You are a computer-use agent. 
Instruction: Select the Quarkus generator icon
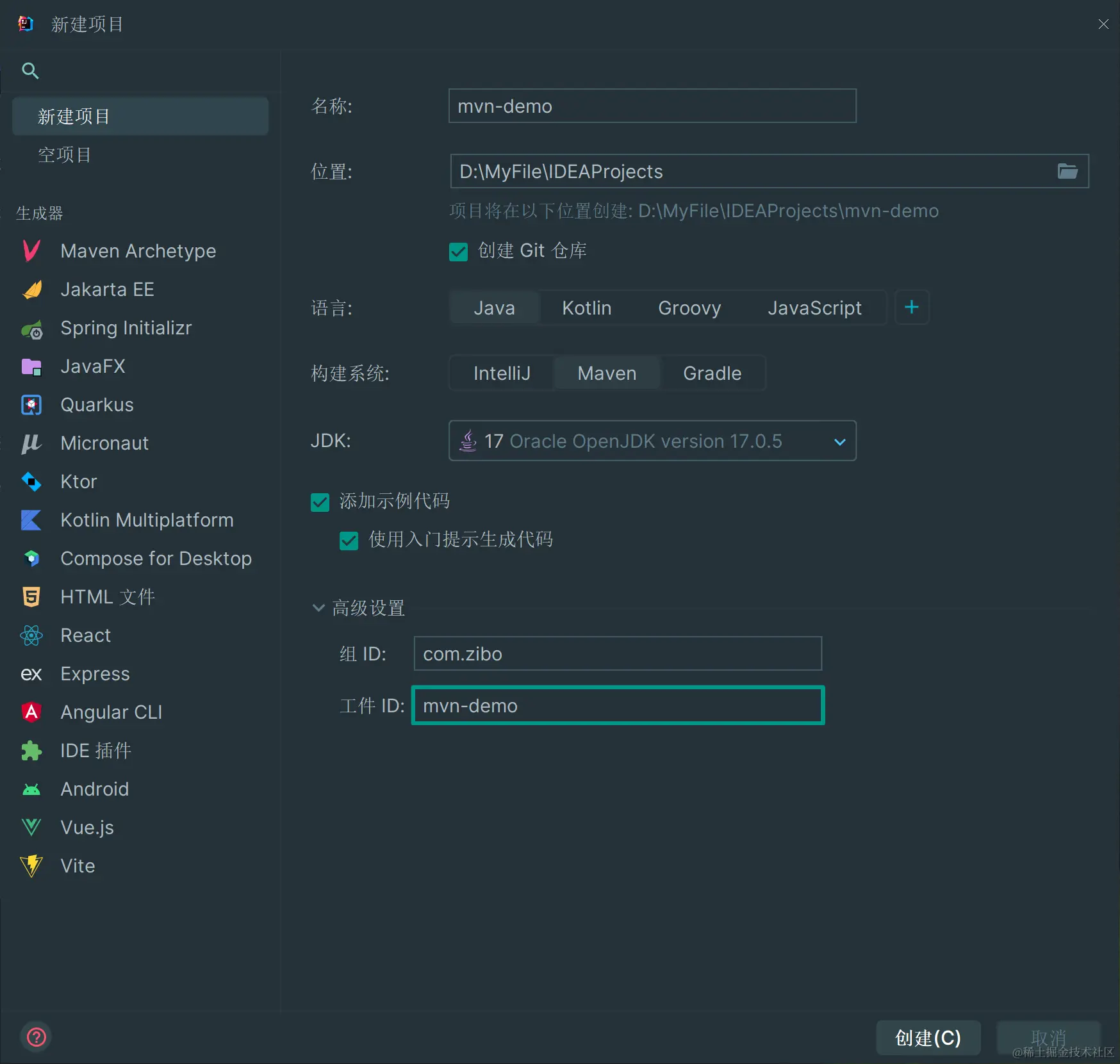pyautogui.click(x=31, y=405)
